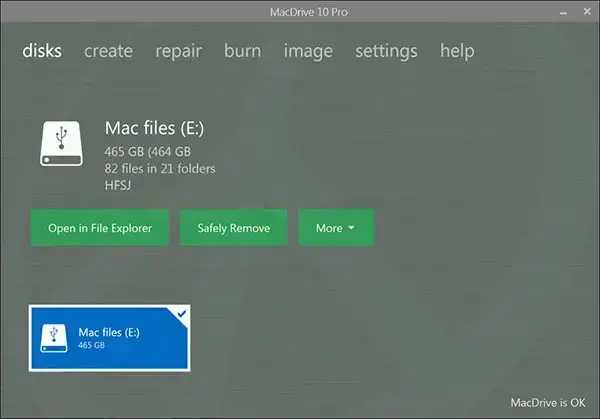Viewport: 600px width, 419px height.
Task: Click the small USB drive icon in blue tile
Action: 54,338
